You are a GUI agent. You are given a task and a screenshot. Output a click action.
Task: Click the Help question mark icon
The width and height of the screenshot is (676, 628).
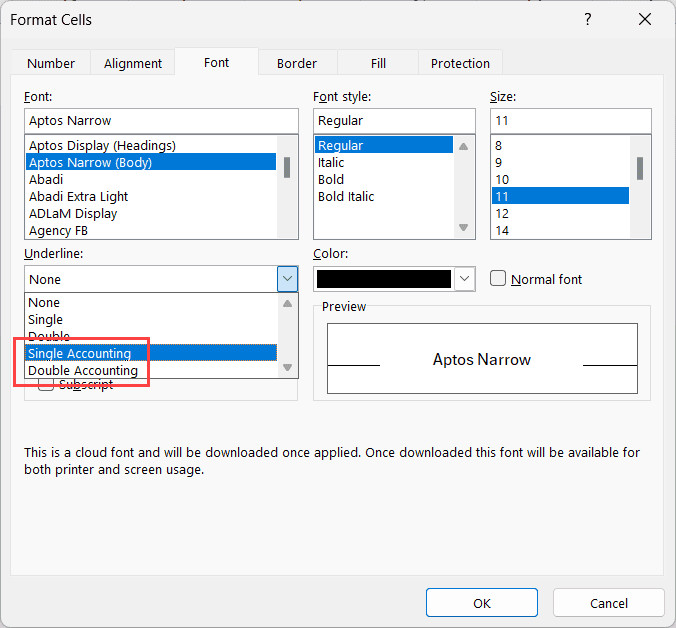click(x=586, y=20)
